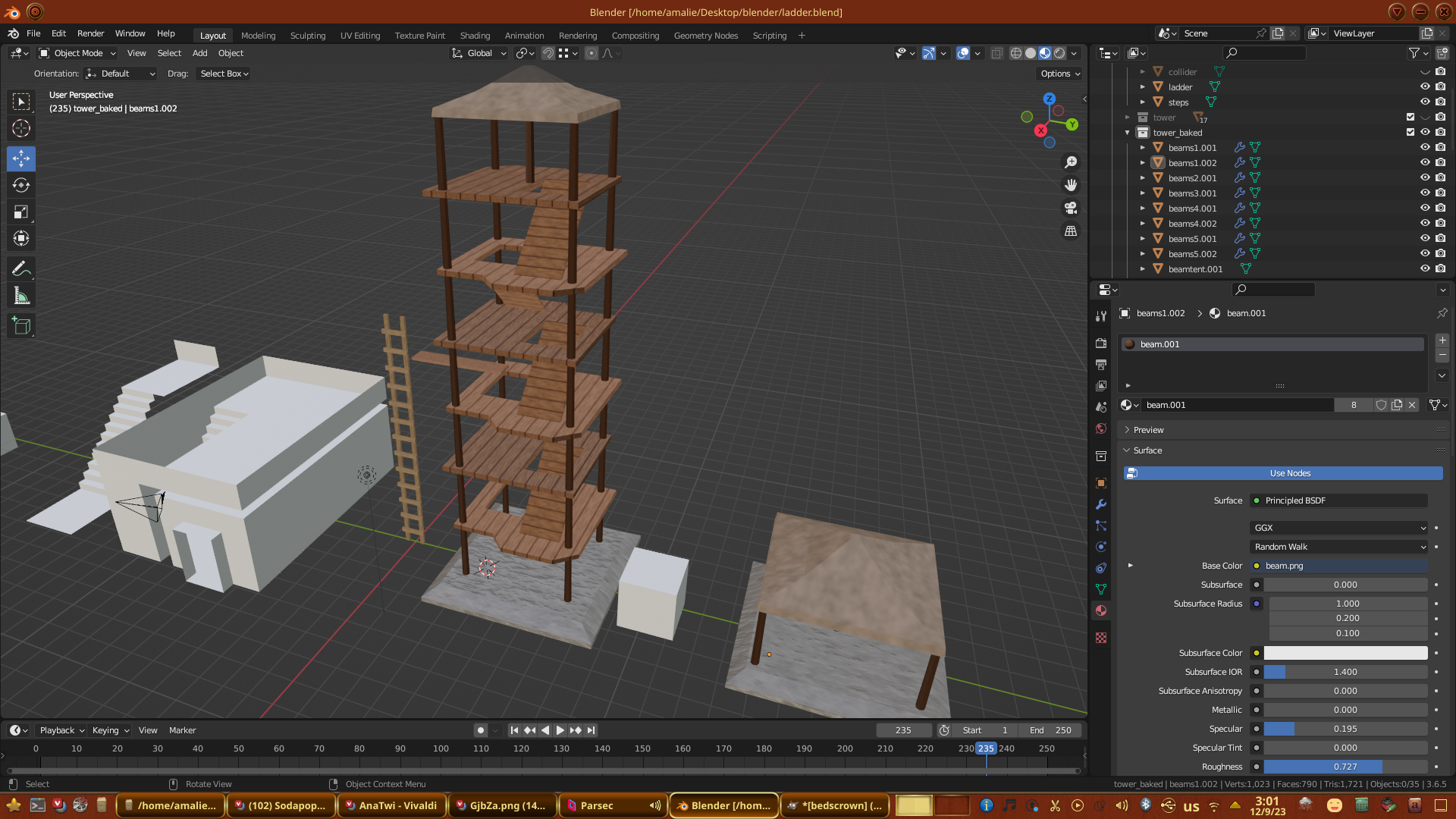Adjust the Roughness slider

tap(1345, 767)
